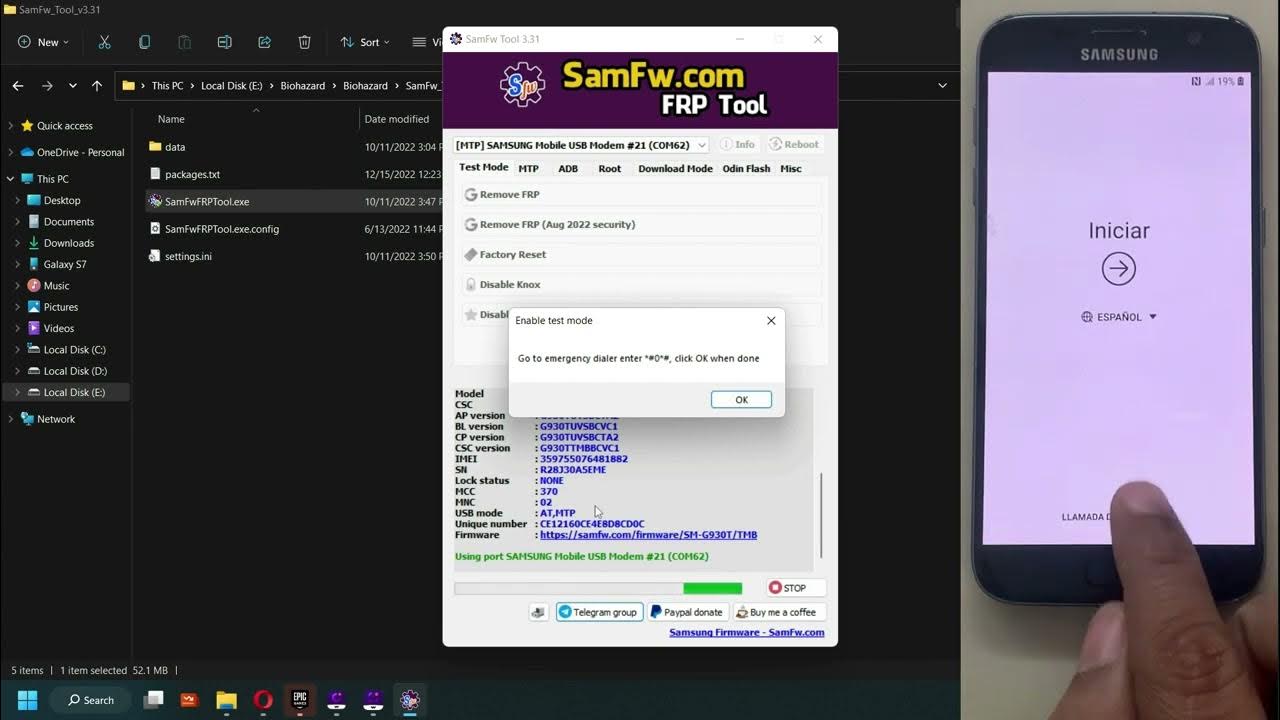Click New button in File Explorer toolbar
Viewport: 1280px width, 720px height.
(x=43, y=42)
